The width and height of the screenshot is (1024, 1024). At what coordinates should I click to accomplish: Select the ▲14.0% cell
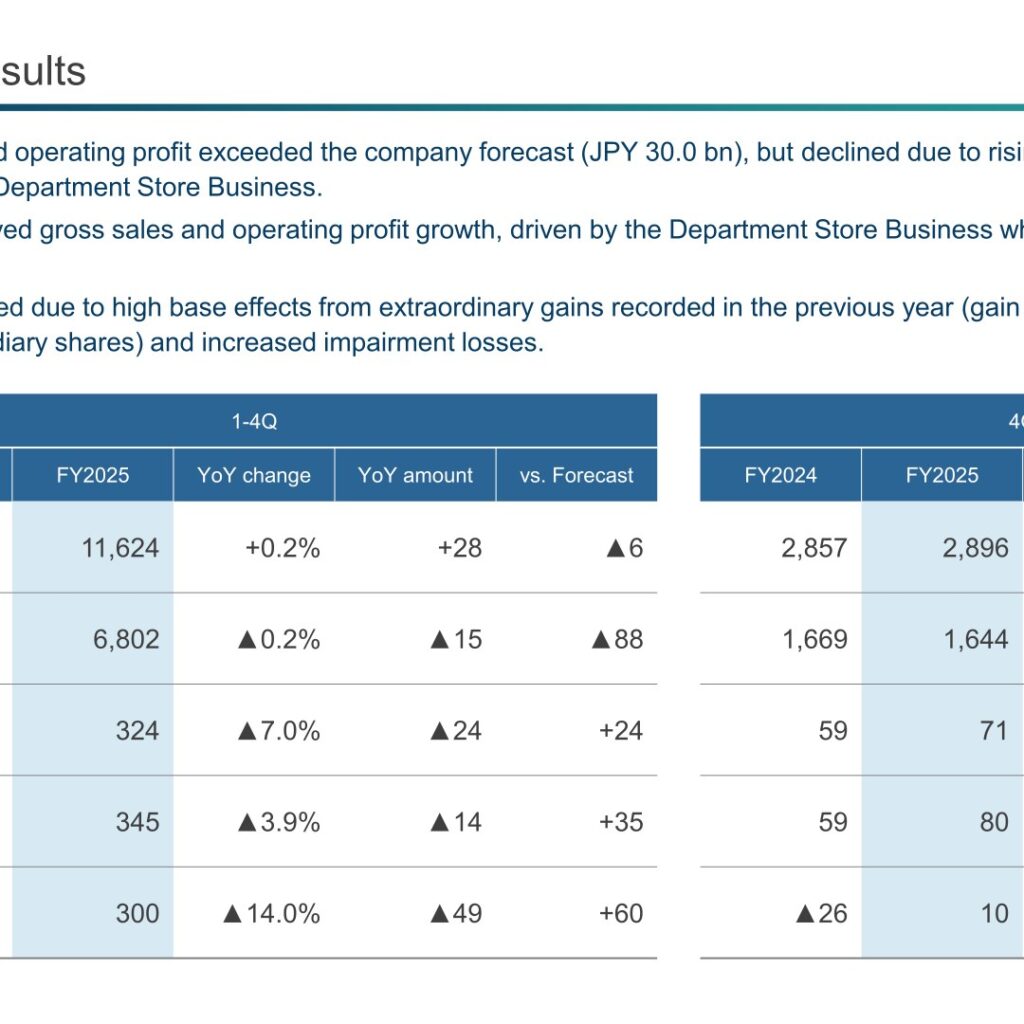(272, 914)
